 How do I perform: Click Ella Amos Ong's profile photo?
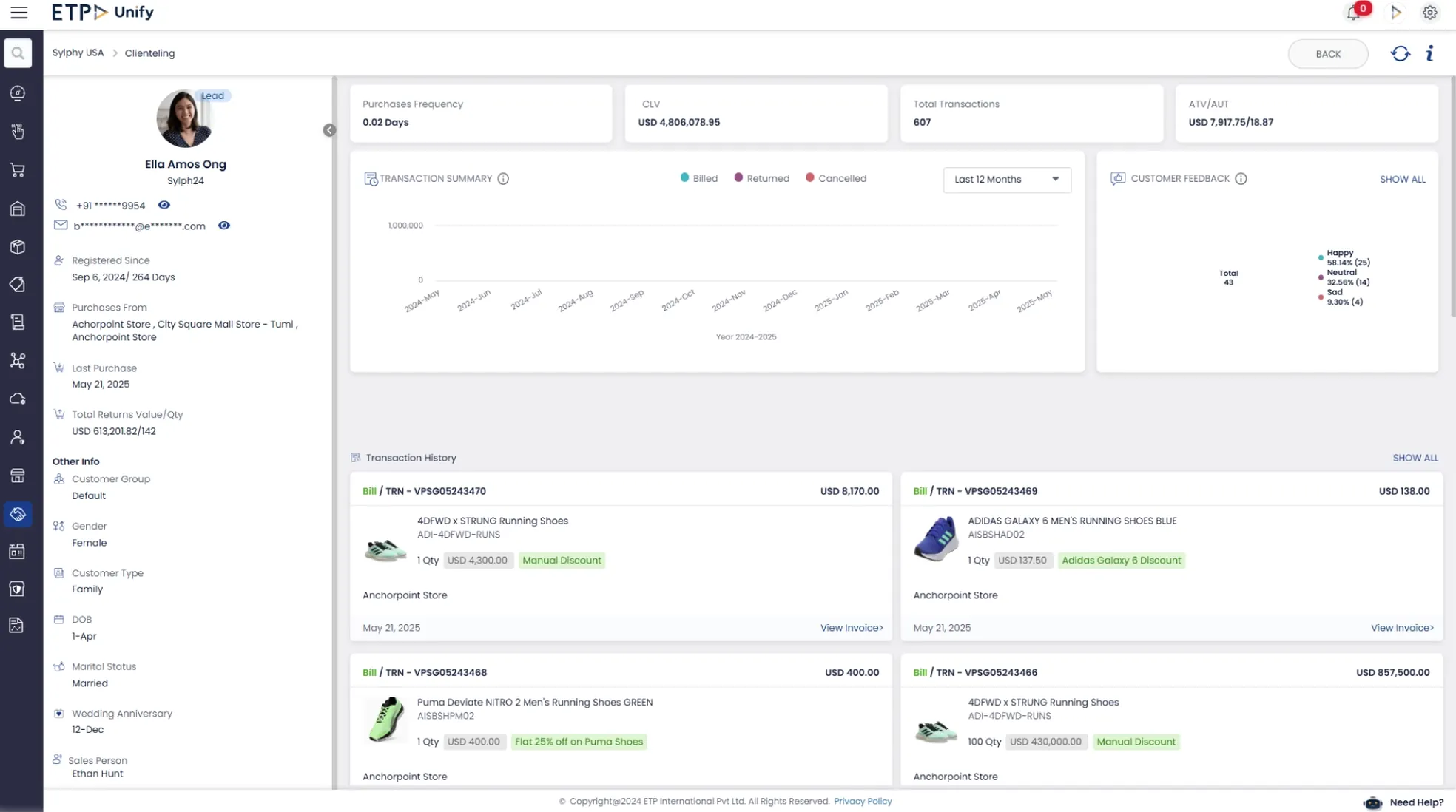(185, 119)
